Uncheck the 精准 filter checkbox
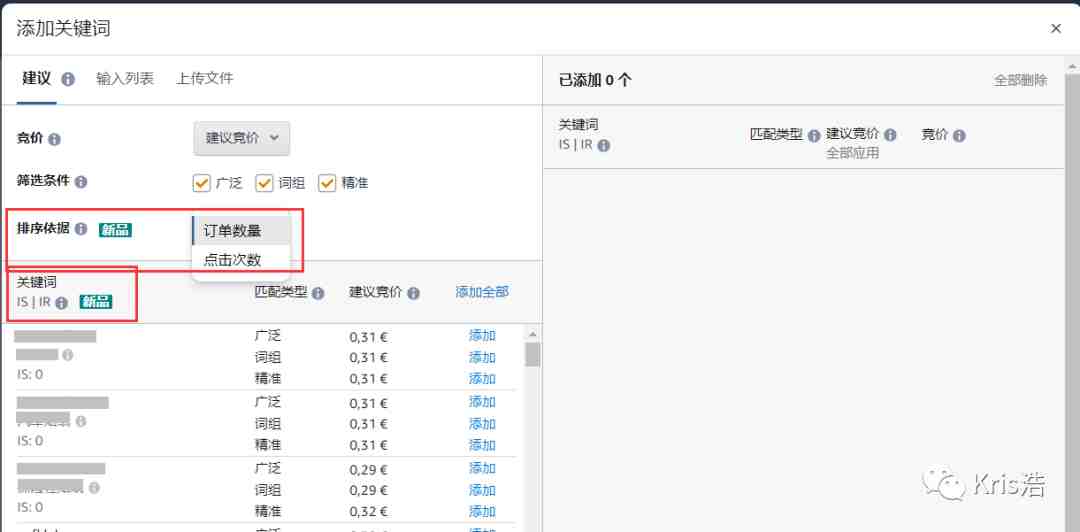The image size is (1080, 532). [326, 183]
